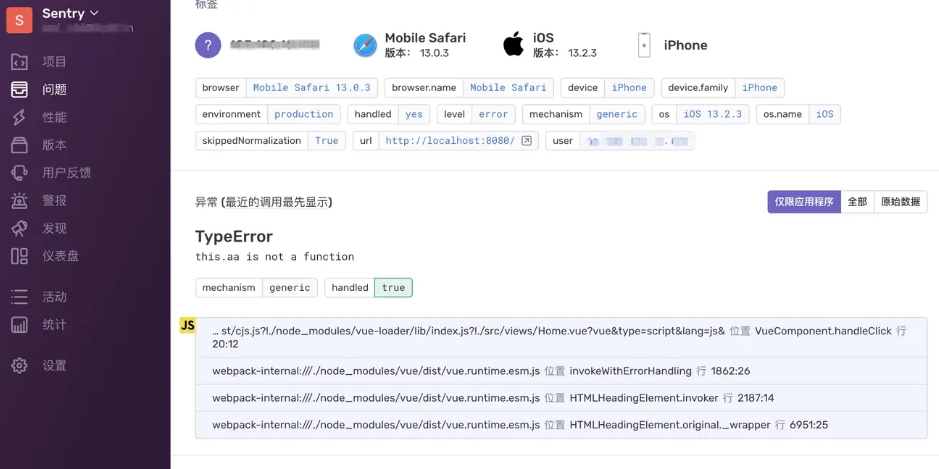939x469 pixels.
Task: Click the TypeError exception heading
Action: (x=234, y=237)
